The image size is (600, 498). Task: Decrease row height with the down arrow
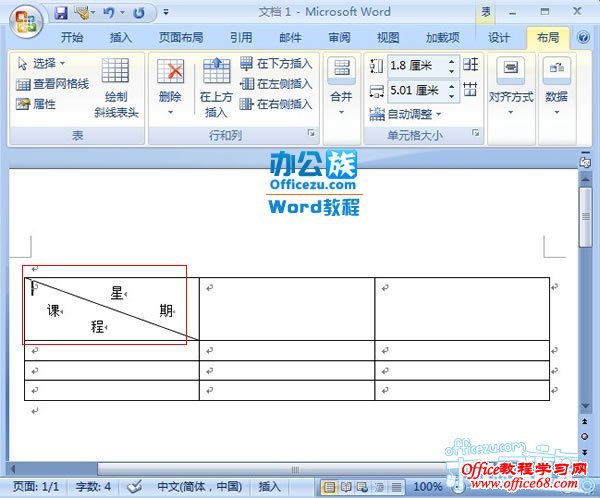(x=452, y=71)
